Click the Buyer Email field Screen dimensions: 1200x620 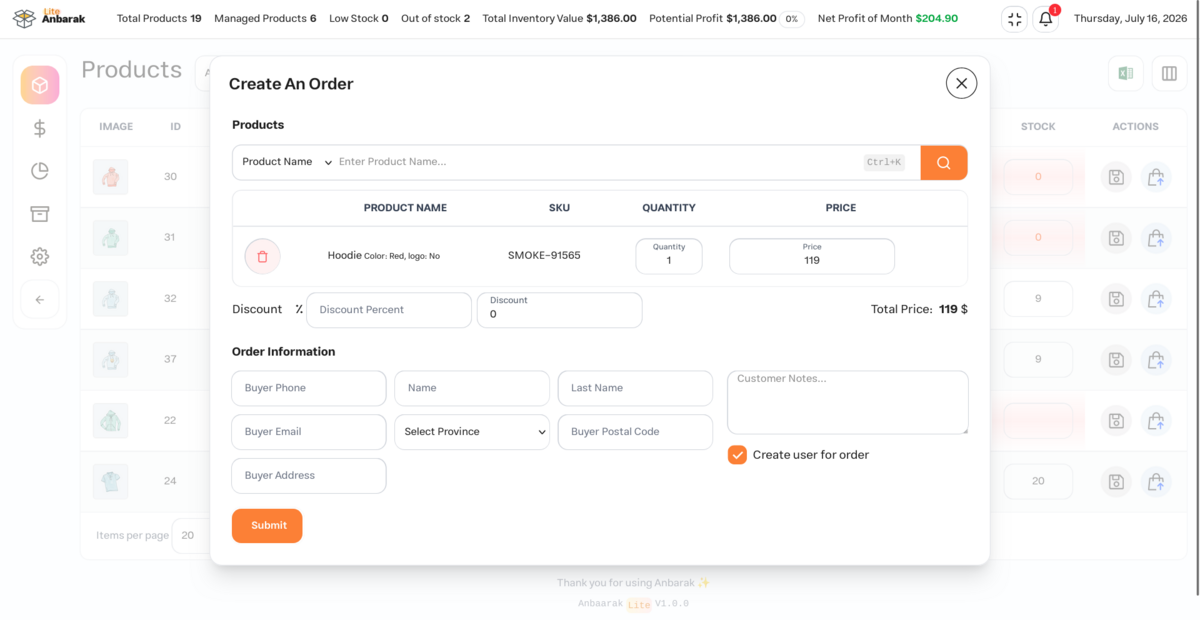pyautogui.click(x=309, y=432)
